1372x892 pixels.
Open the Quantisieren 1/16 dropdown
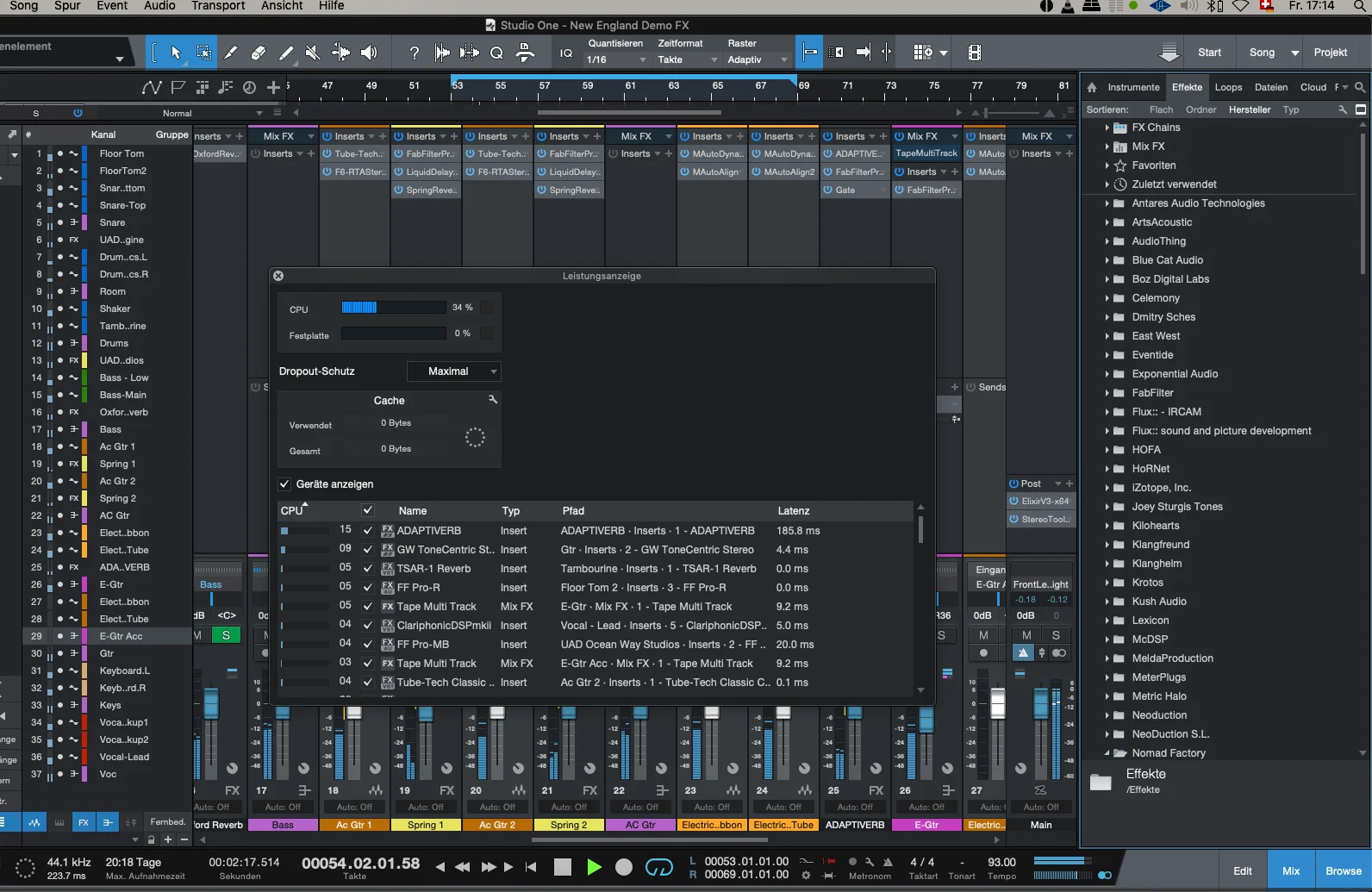(x=616, y=59)
